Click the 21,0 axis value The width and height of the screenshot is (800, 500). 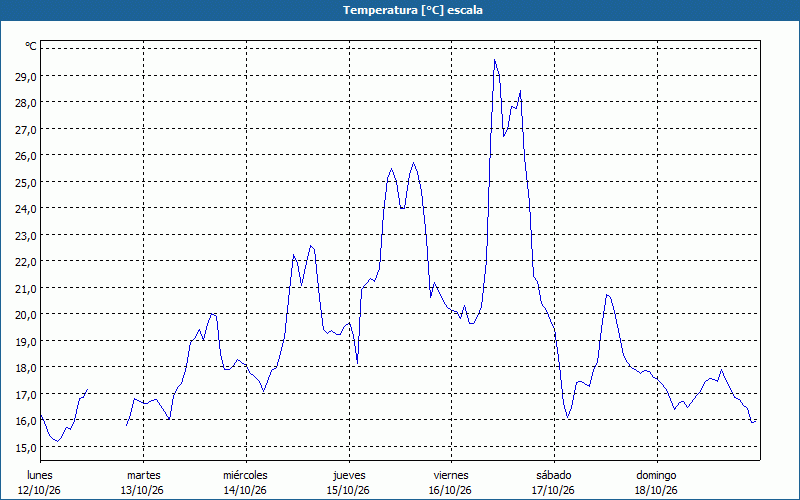pos(26,289)
